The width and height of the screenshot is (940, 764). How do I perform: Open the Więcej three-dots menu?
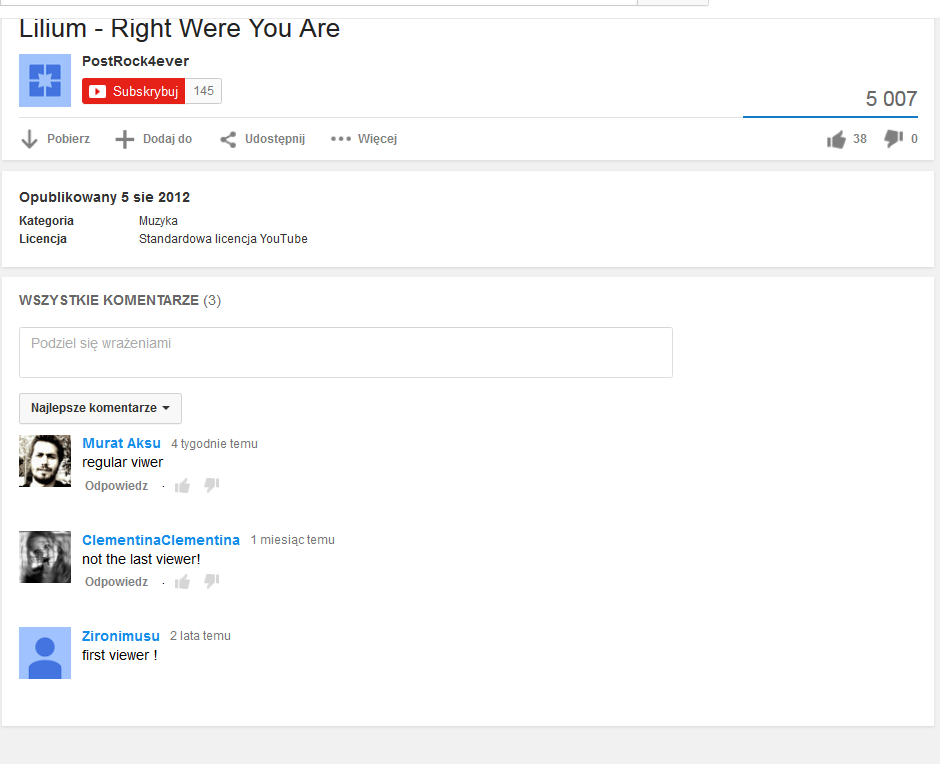tap(364, 139)
